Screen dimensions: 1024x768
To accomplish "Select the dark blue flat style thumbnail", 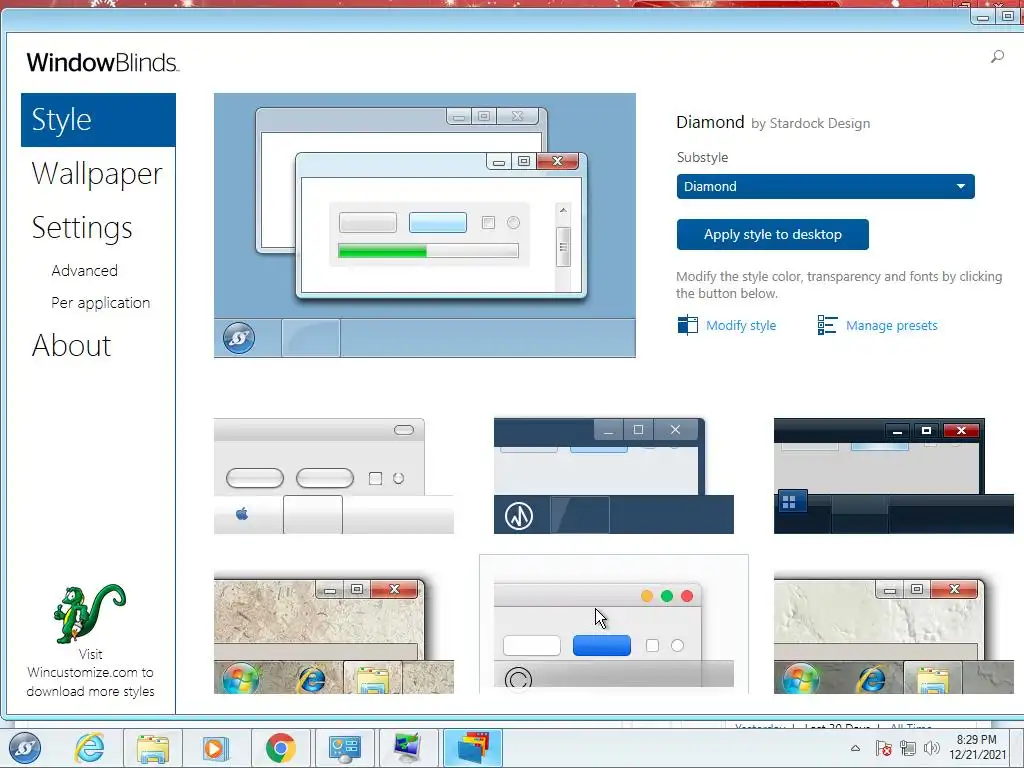I will tap(614, 476).
